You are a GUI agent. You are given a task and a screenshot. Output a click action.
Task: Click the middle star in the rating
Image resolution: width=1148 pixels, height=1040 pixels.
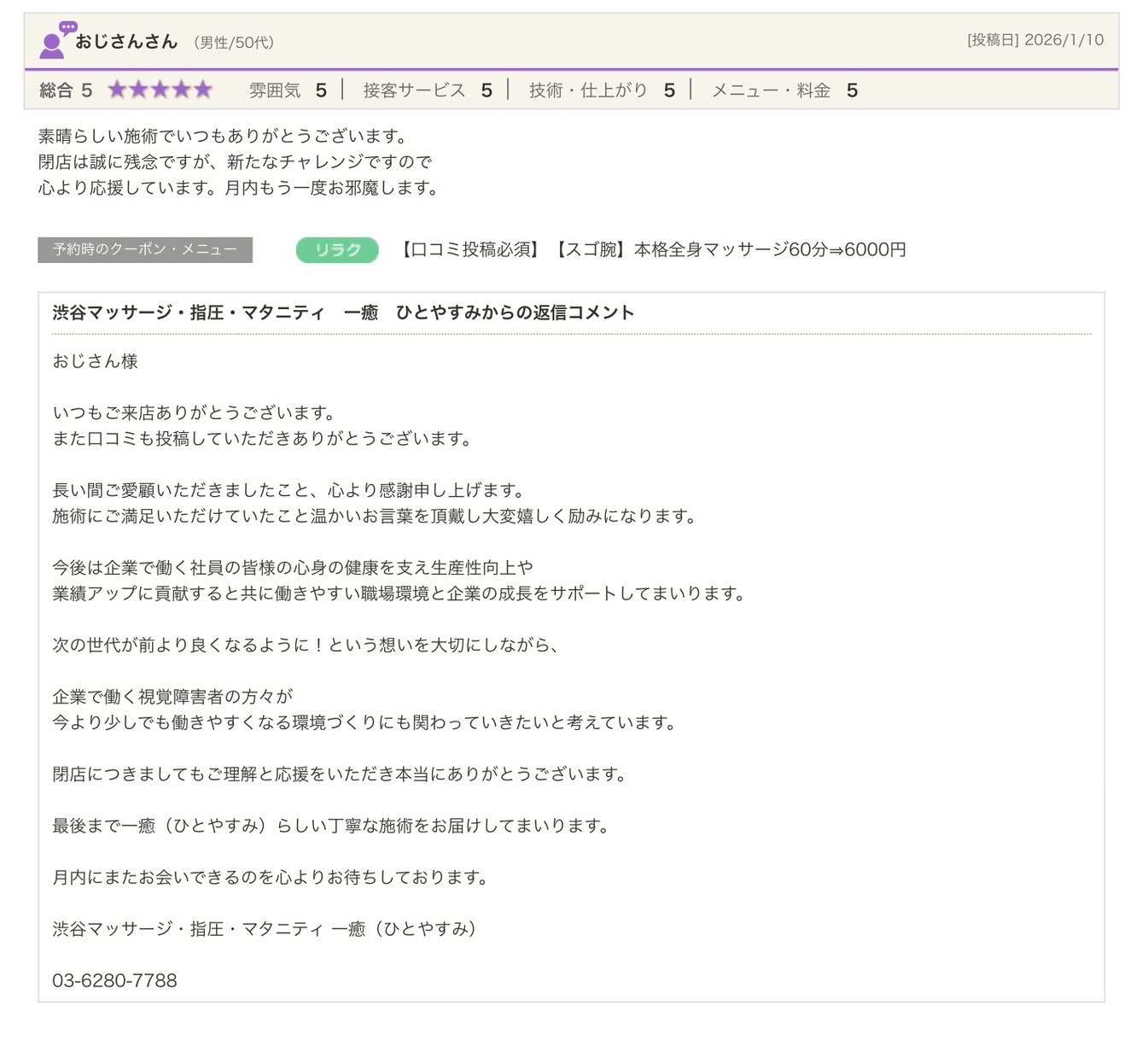160,90
